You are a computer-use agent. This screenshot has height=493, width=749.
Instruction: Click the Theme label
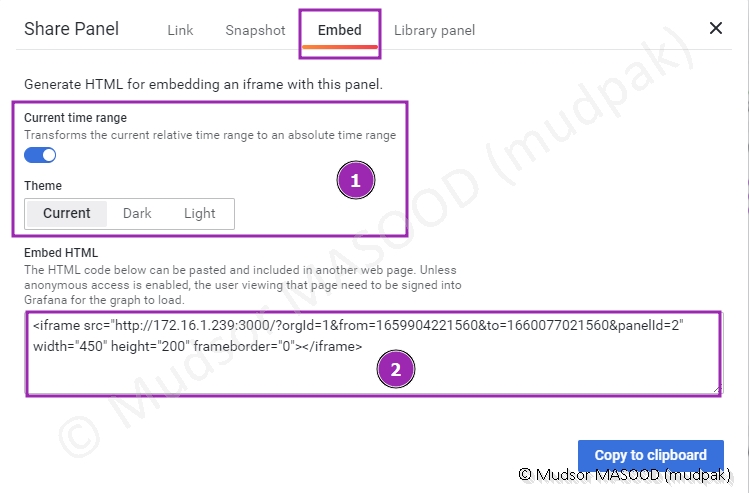click(x=43, y=186)
